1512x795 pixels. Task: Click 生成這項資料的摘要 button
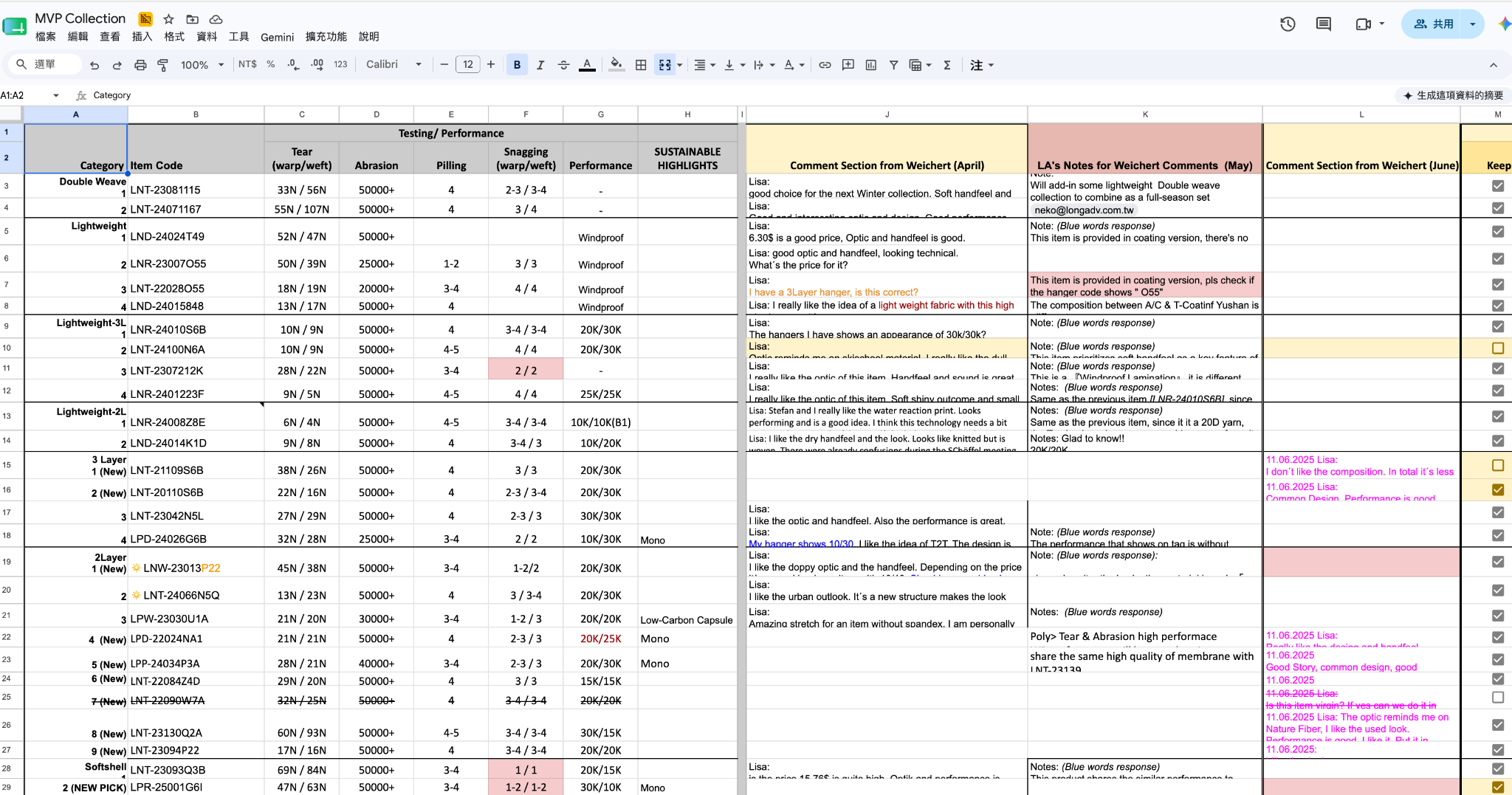pos(1453,95)
